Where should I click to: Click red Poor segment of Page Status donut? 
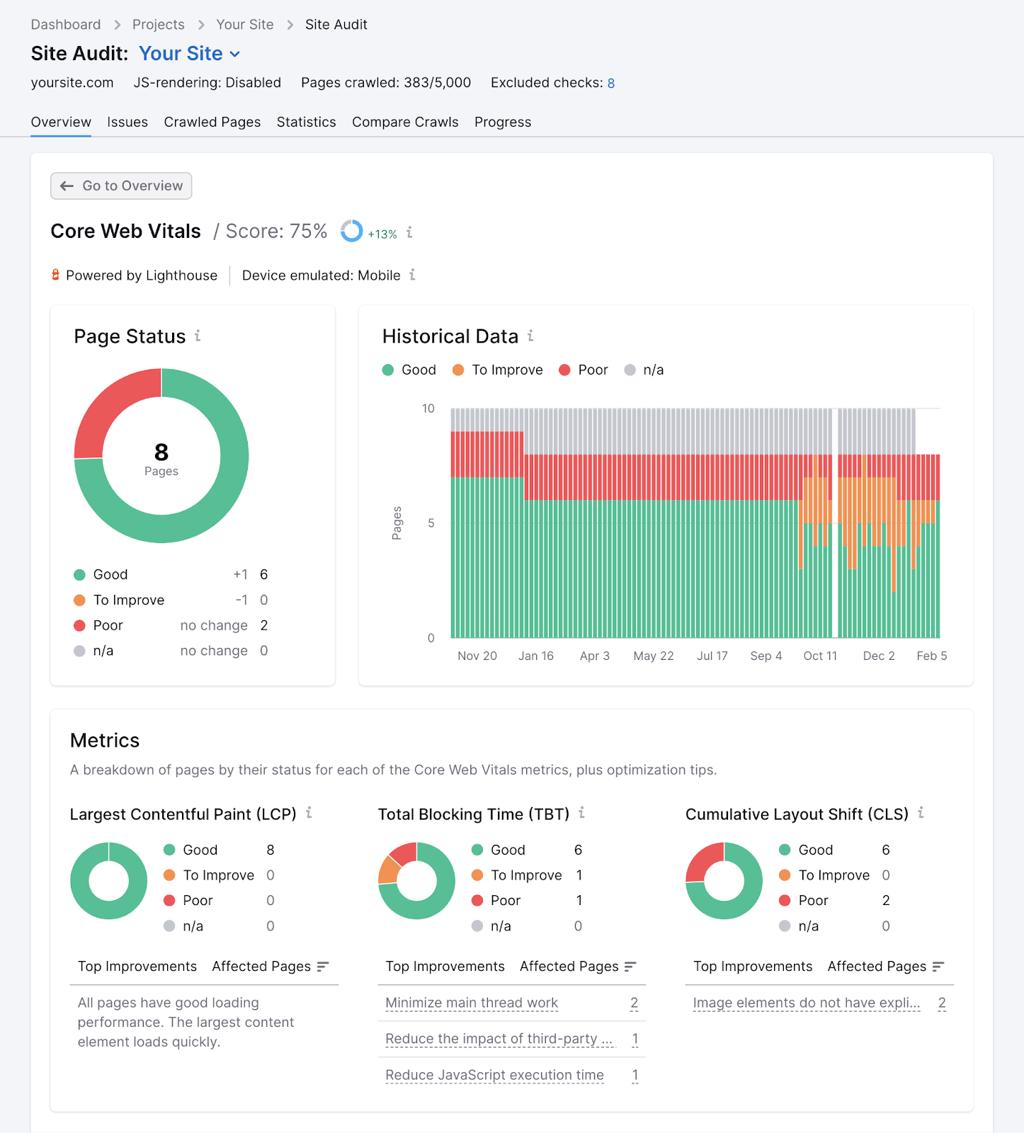click(x=110, y=405)
